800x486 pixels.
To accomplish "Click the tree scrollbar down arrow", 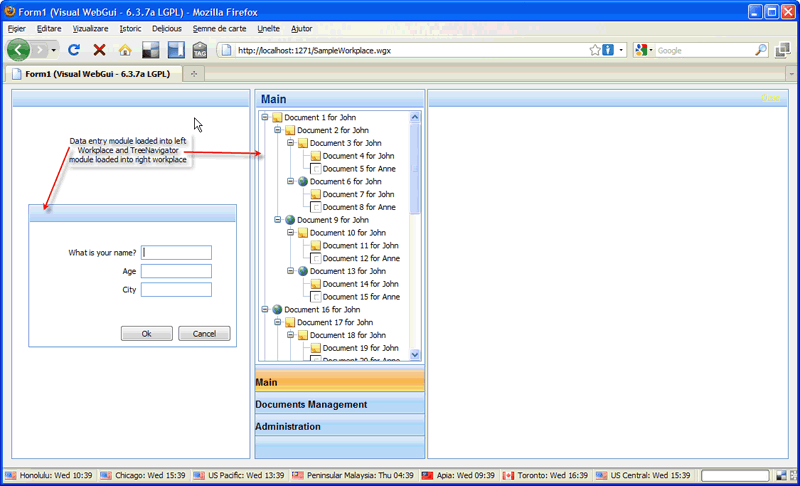I will 415,354.
